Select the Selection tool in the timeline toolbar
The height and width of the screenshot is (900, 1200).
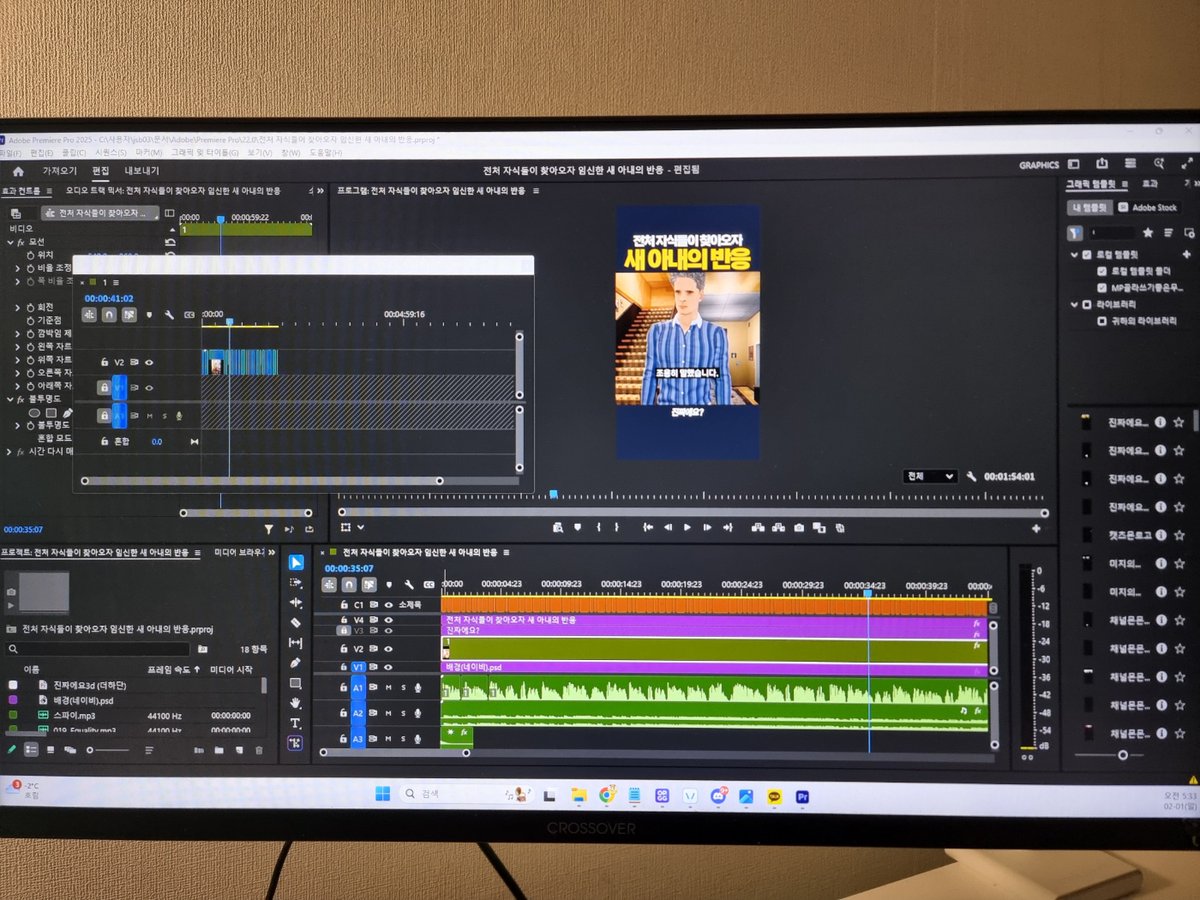[296, 562]
